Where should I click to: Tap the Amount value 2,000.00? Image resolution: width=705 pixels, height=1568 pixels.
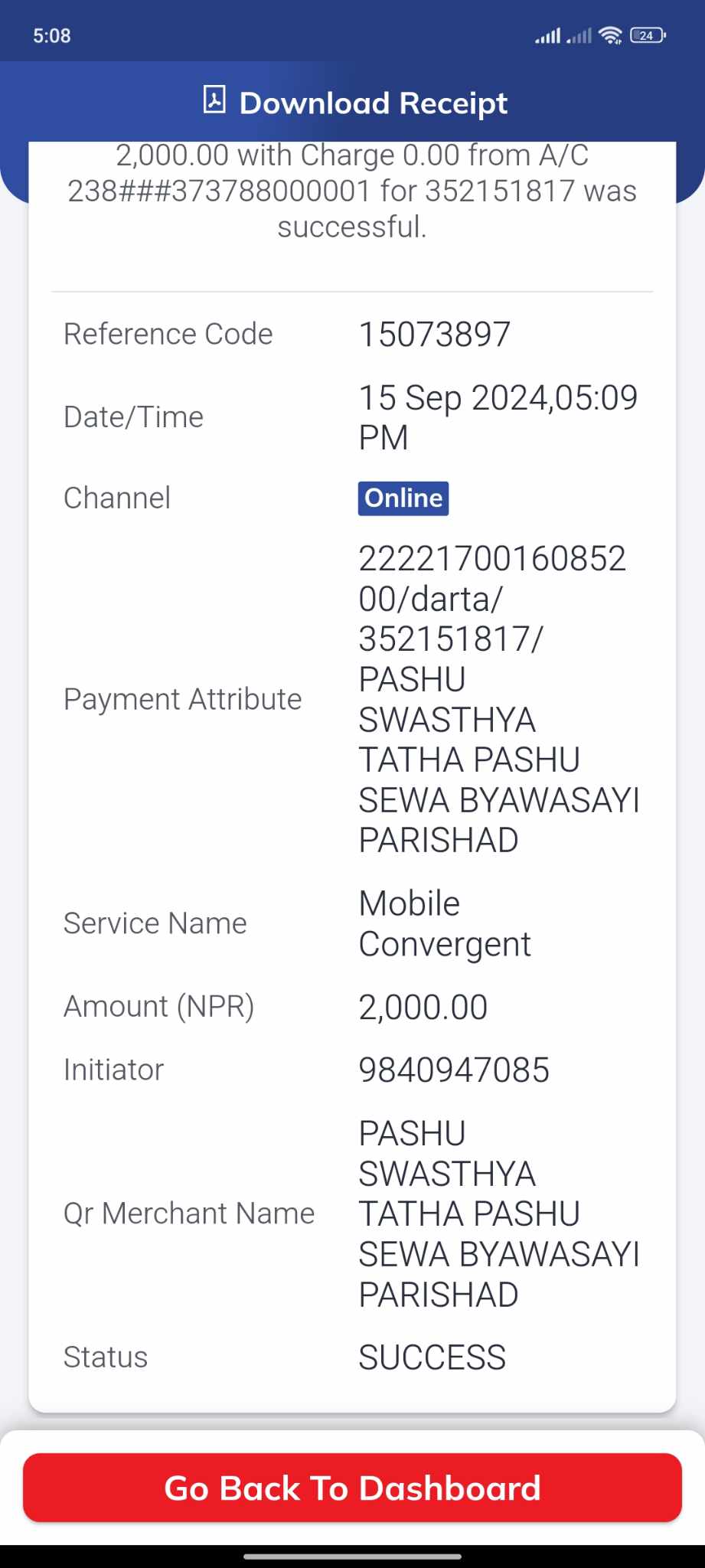423,1007
